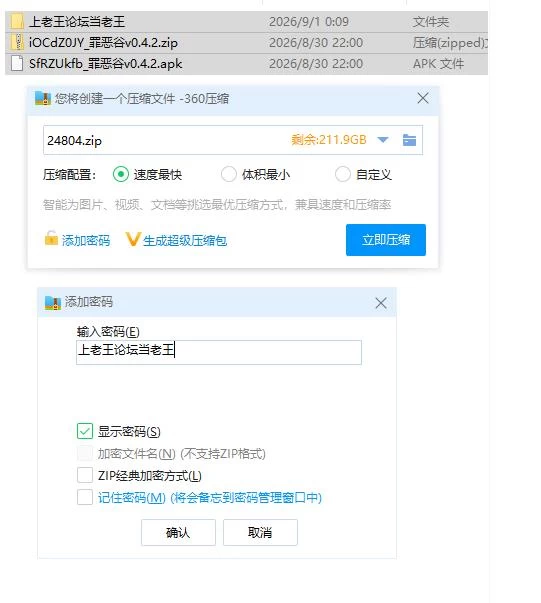Click the 2026/8/30 22:00 date of the zip file

[316, 42]
